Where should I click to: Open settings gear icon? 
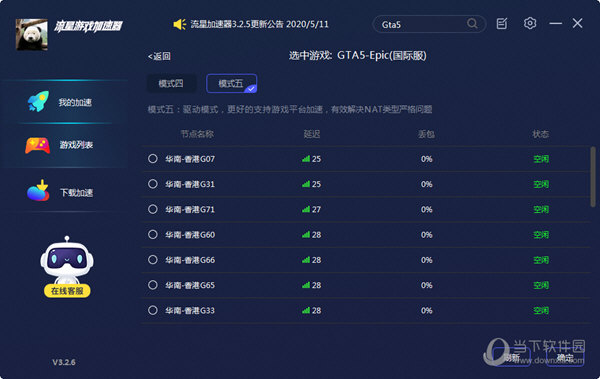tap(530, 23)
